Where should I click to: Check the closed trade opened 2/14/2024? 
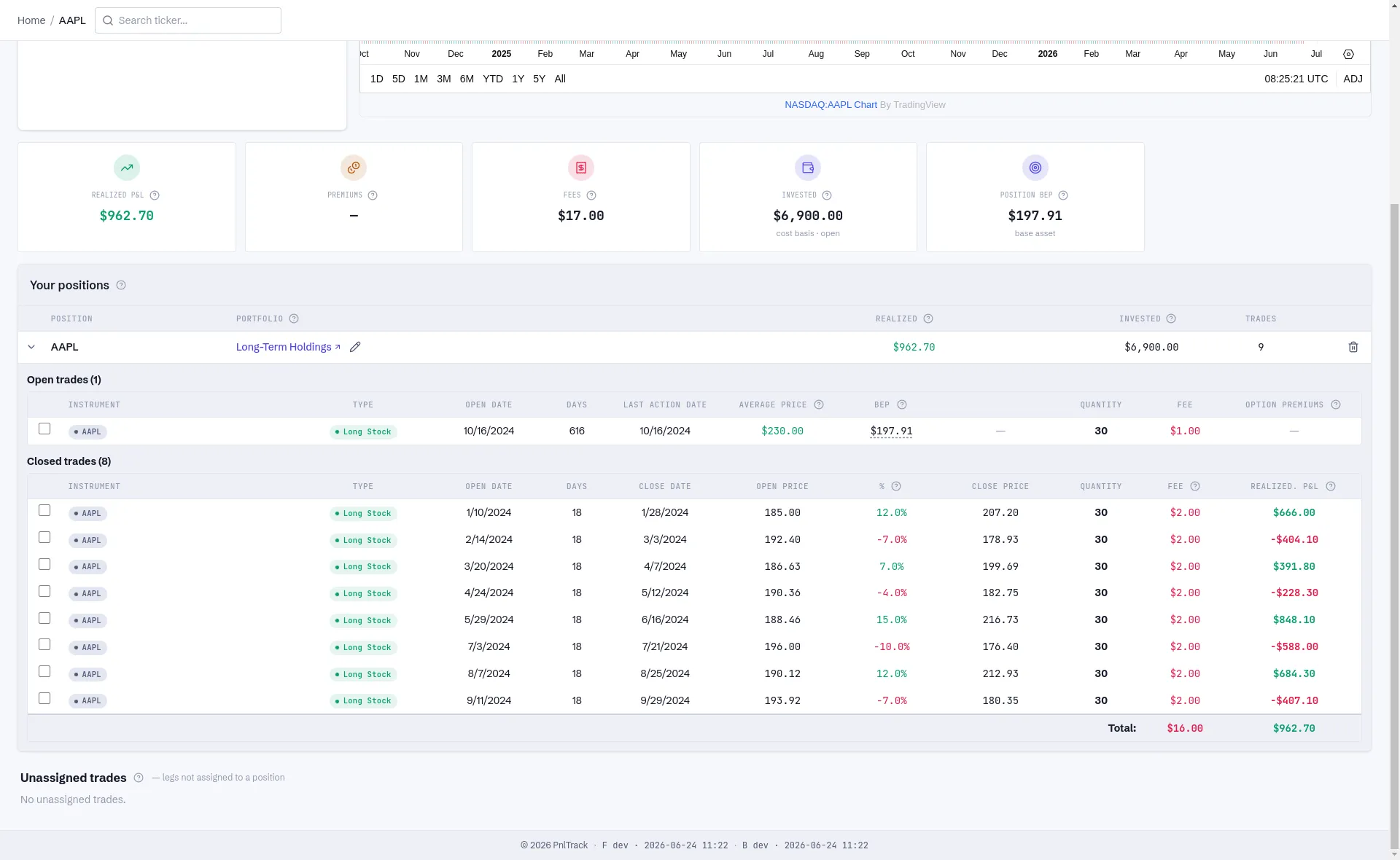pos(44,537)
